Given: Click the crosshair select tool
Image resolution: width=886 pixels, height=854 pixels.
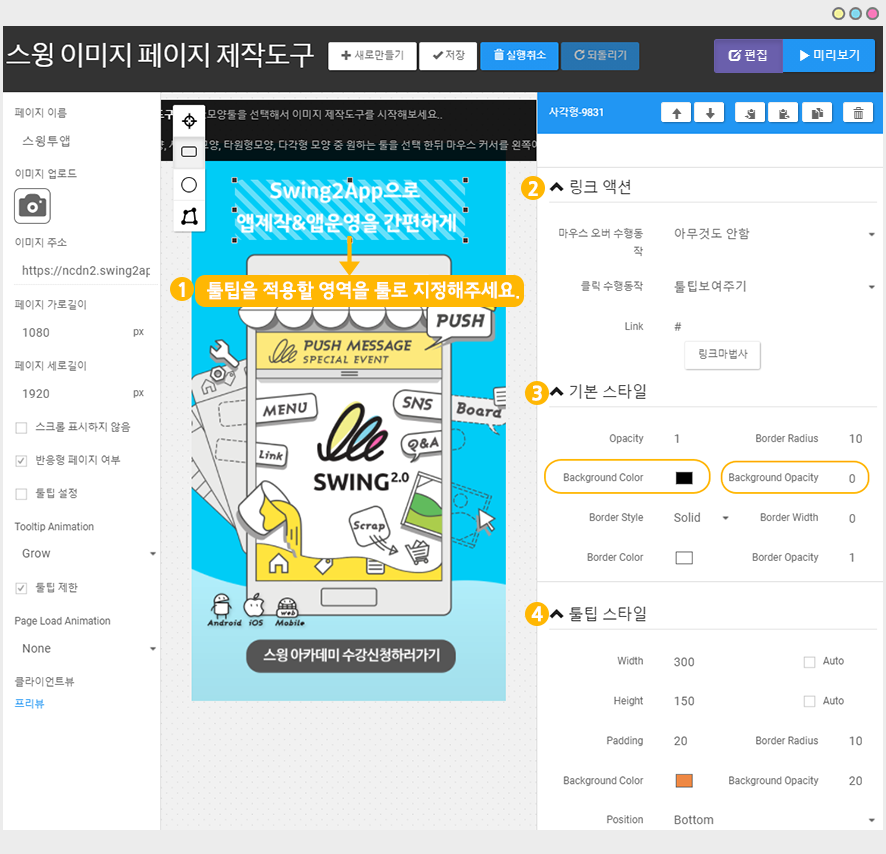Looking at the screenshot, I should click(188, 120).
